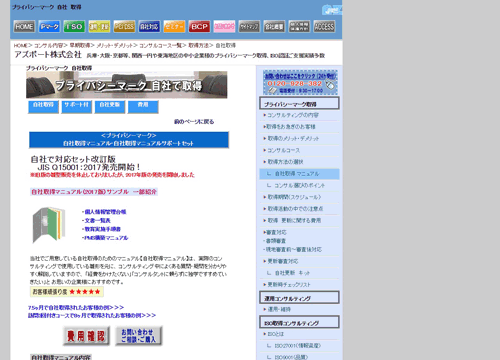Open sidebar item 取得方法の選択
This screenshot has height=360, width=500.
[x=285, y=162]
